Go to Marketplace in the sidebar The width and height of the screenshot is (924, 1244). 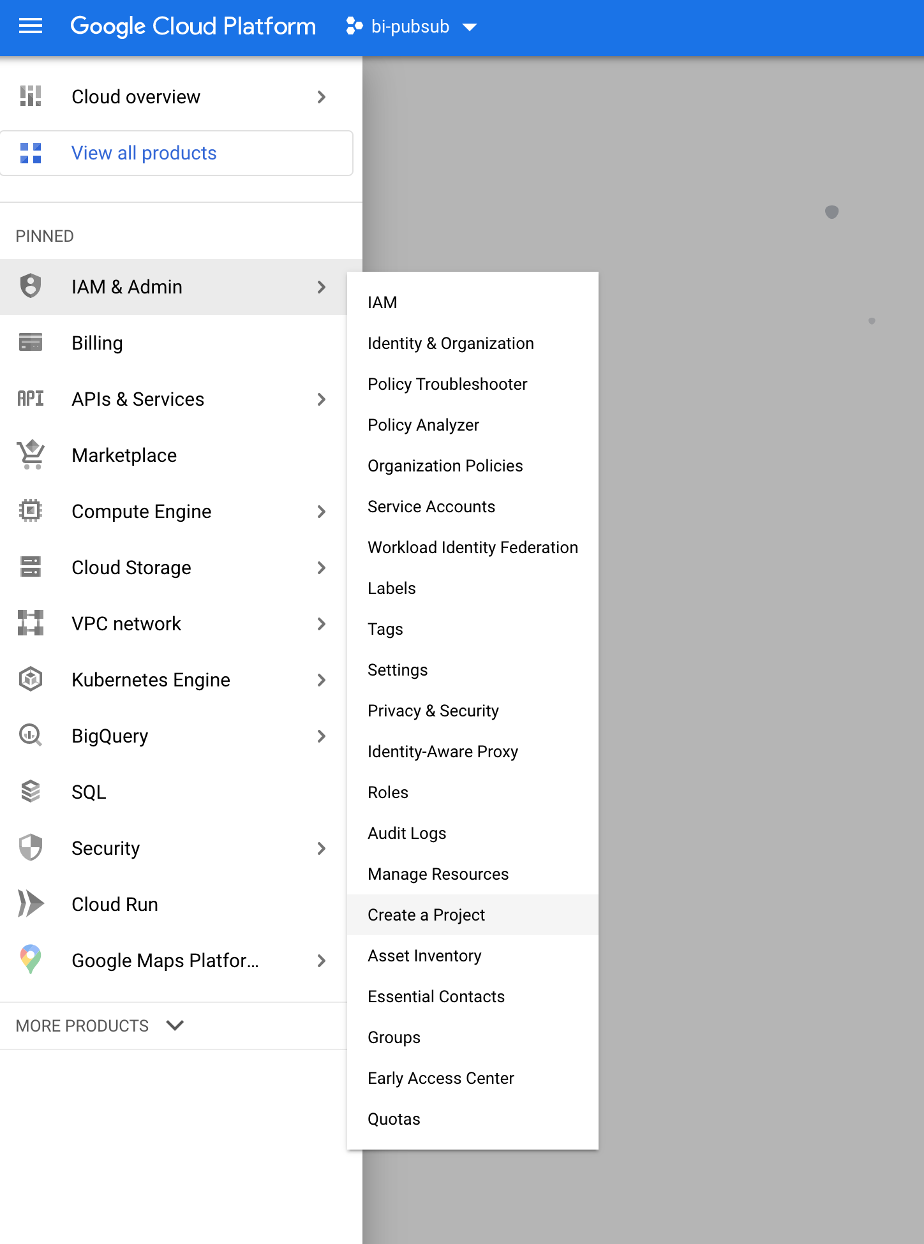coord(124,455)
